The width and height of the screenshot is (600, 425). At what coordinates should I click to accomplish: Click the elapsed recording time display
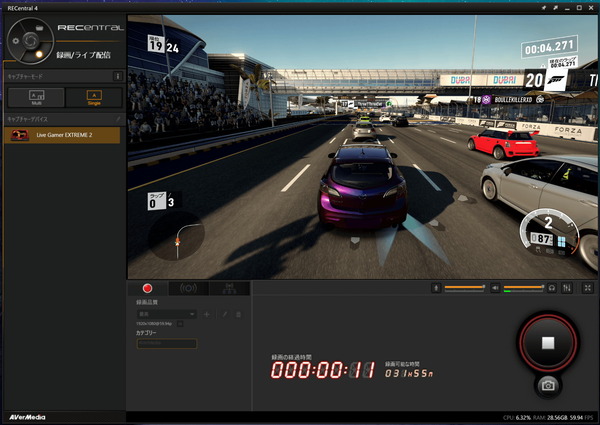point(323,371)
